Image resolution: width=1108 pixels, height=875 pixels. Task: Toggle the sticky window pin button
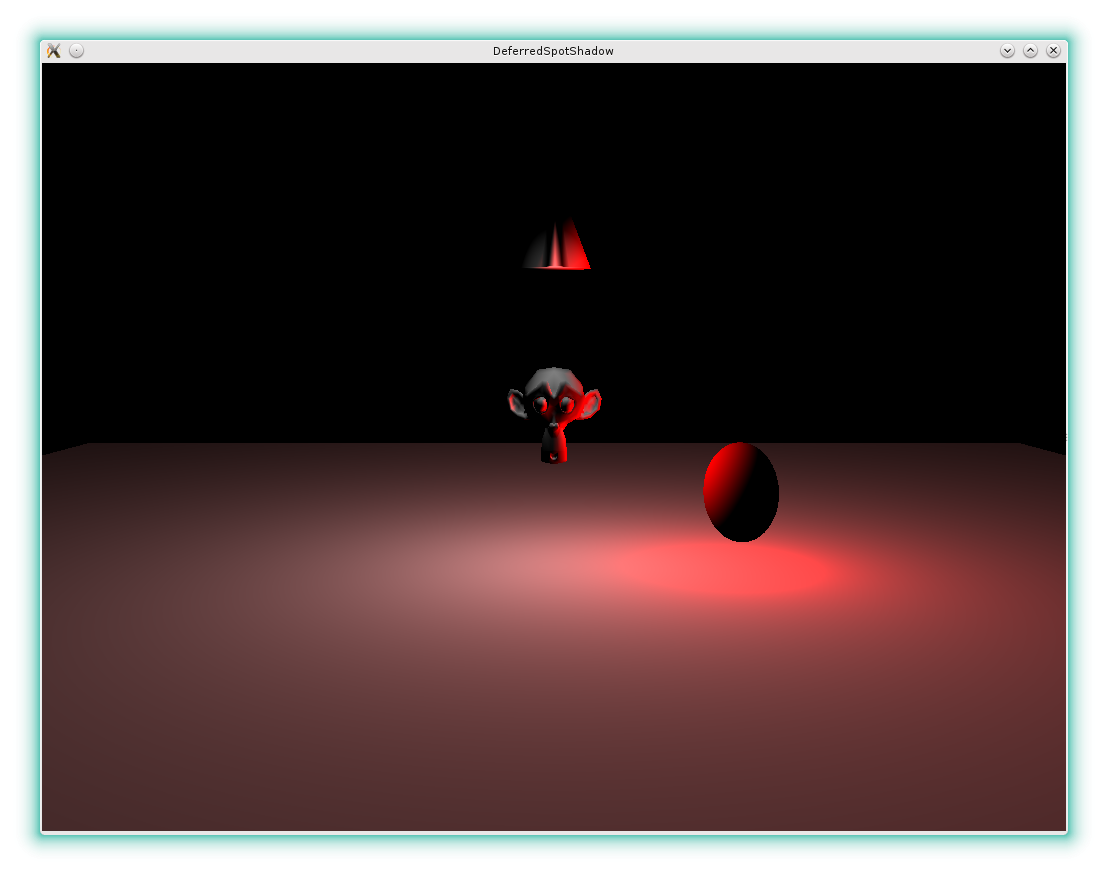(76, 51)
